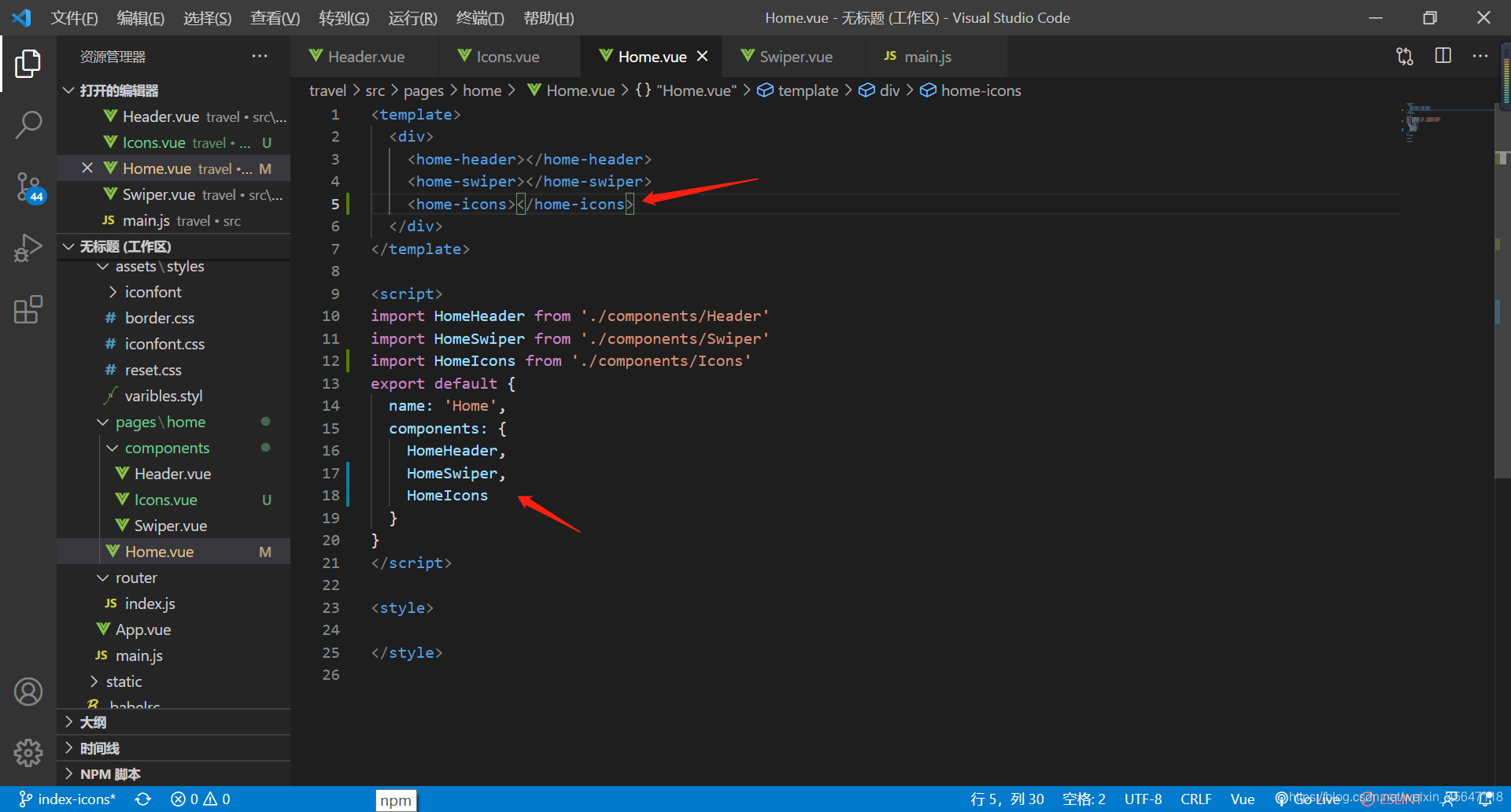Open the Explorer view in activity bar
Image resolution: width=1511 pixels, height=812 pixels.
click(x=28, y=63)
